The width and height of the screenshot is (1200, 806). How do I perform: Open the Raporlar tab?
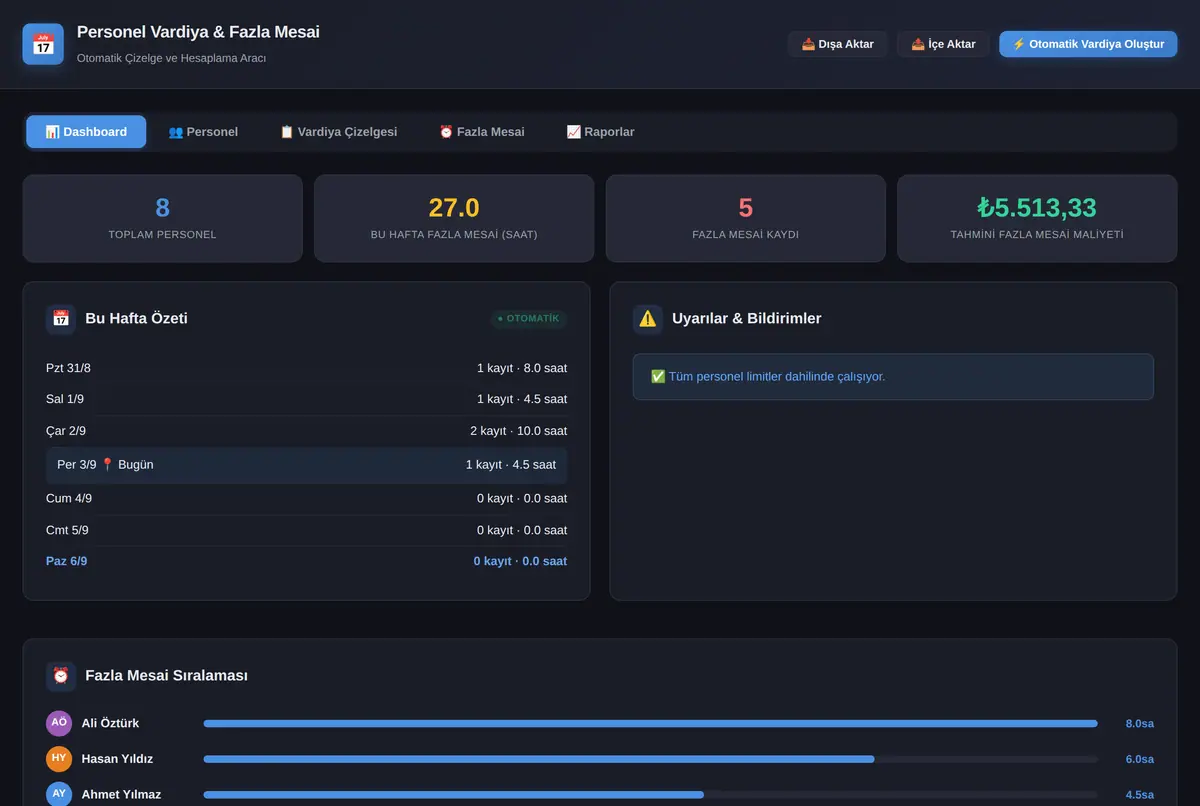[x=600, y=132]
